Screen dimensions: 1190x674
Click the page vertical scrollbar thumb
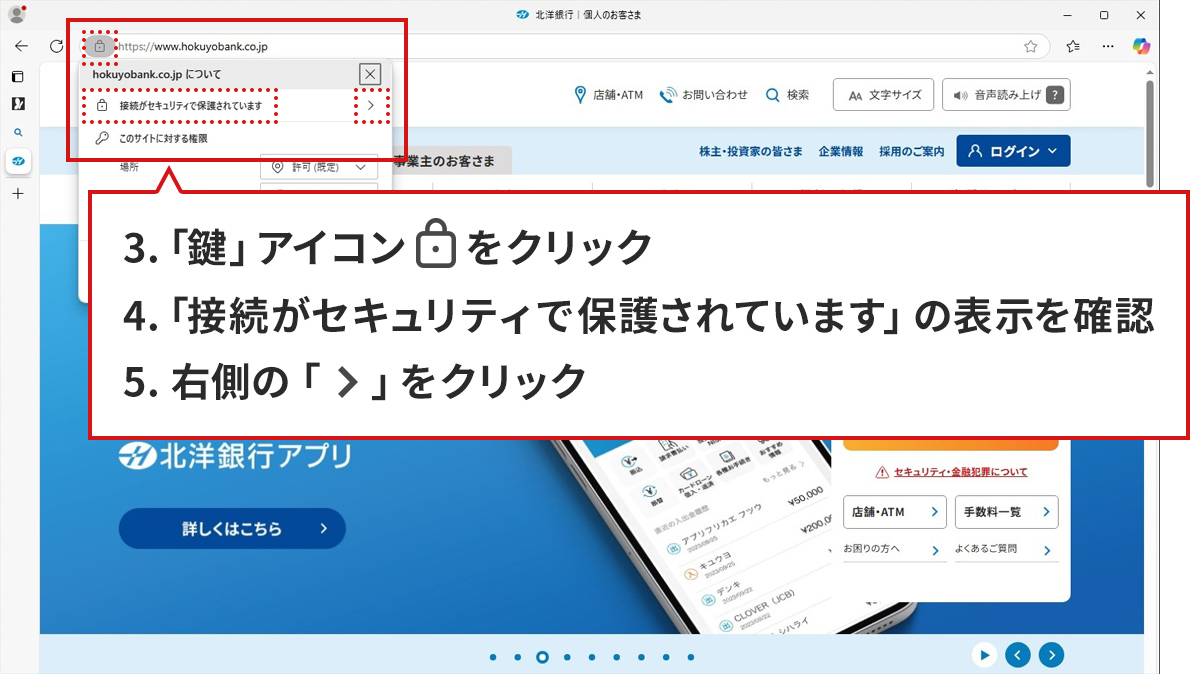point(1150,133)
